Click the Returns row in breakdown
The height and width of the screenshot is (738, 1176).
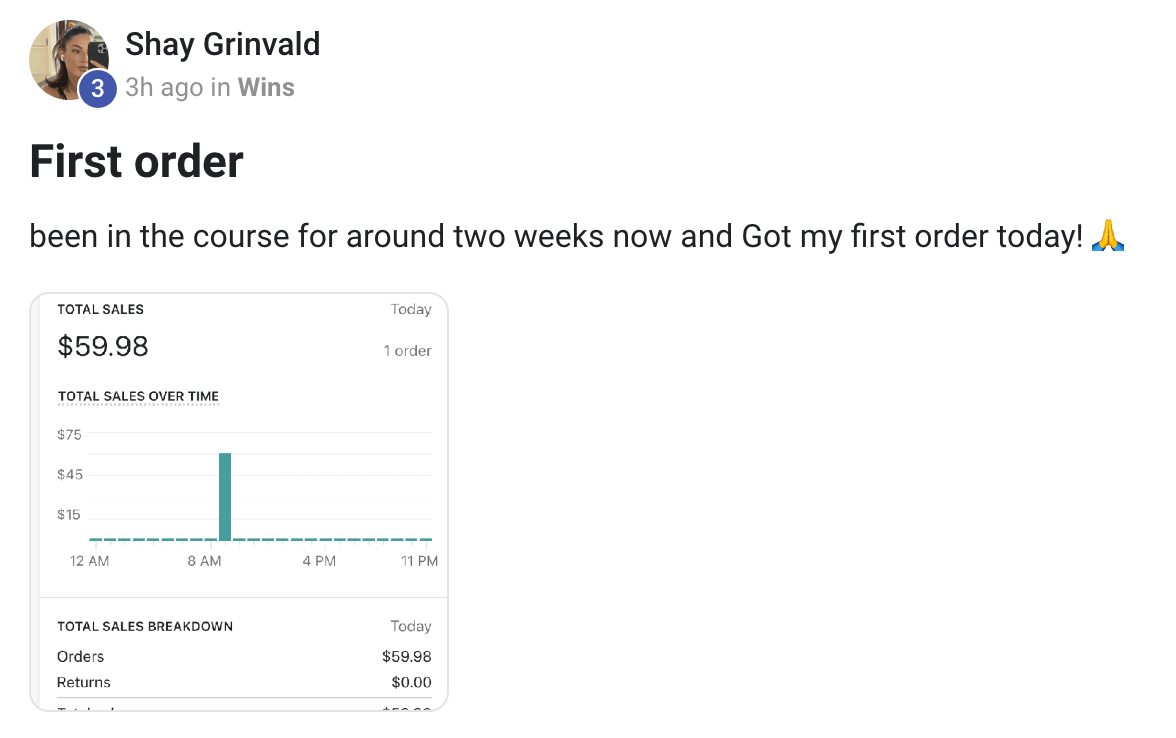244,682
